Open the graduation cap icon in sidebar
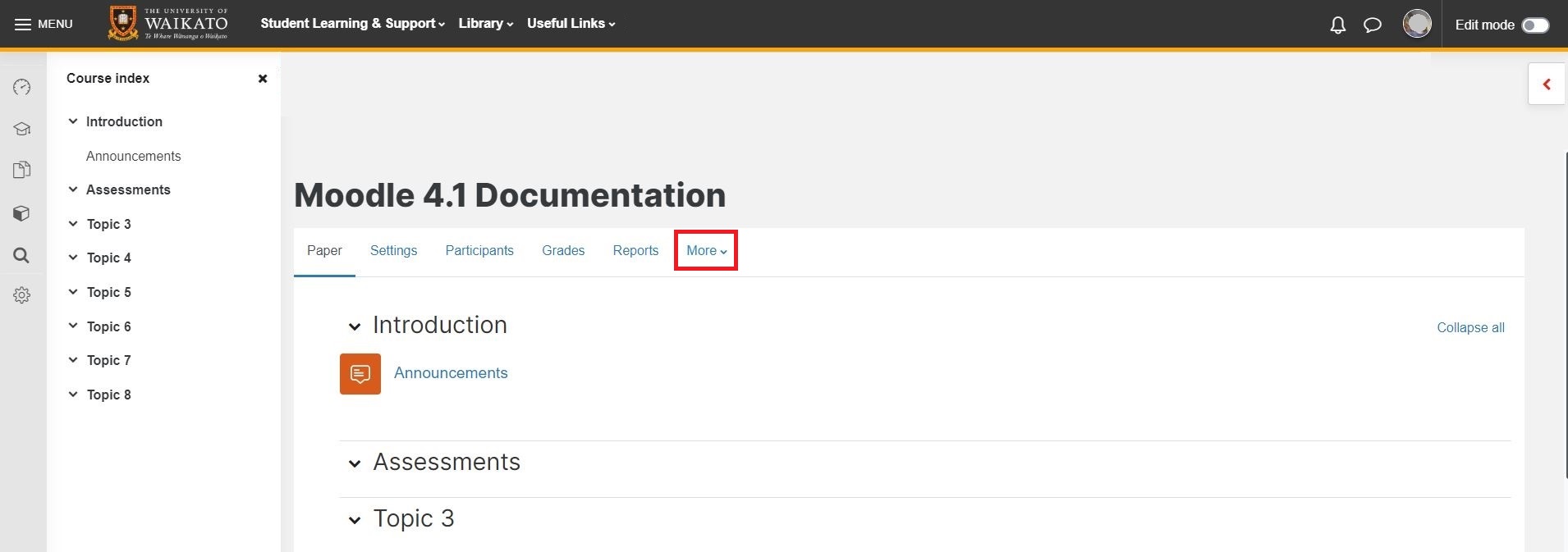The height and width of the screenshot is (552, 1568). point(22,129)
